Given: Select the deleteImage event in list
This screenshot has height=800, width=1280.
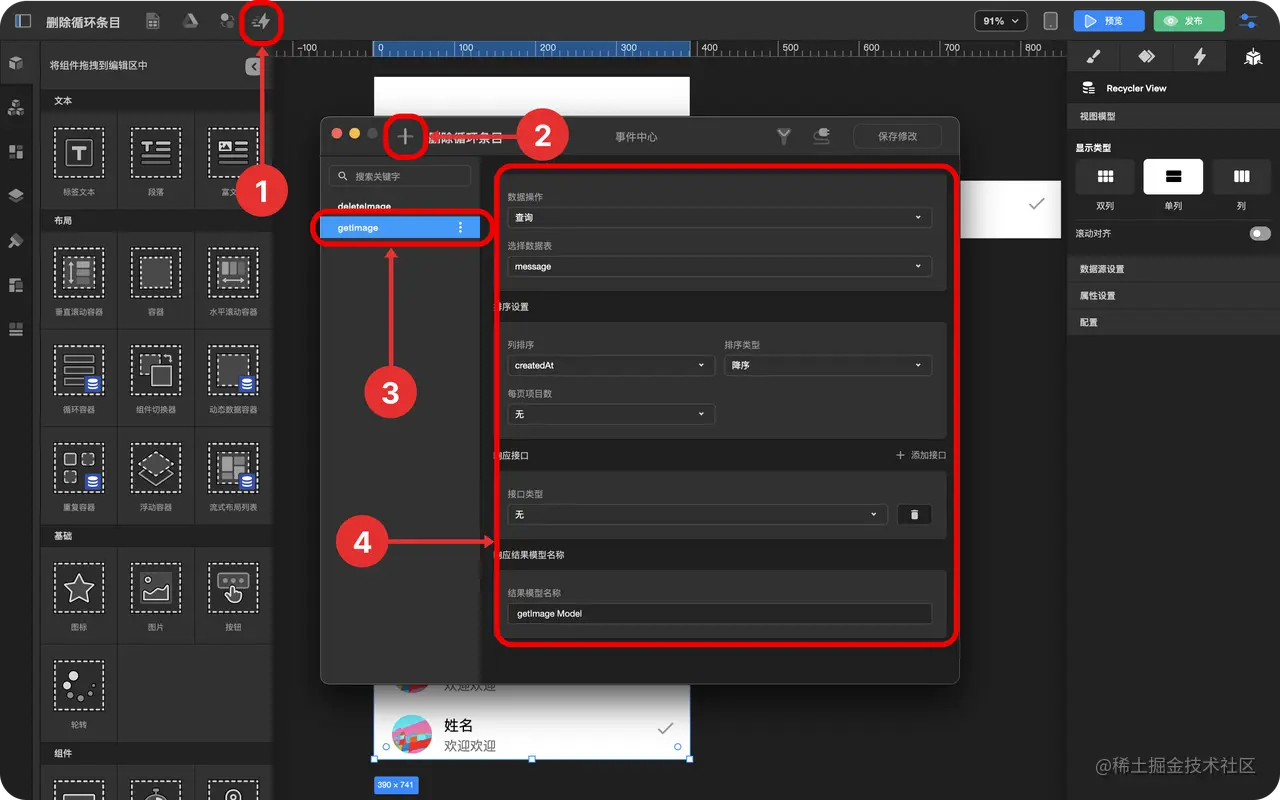Looking at the screenshot, I should (364, 207).
